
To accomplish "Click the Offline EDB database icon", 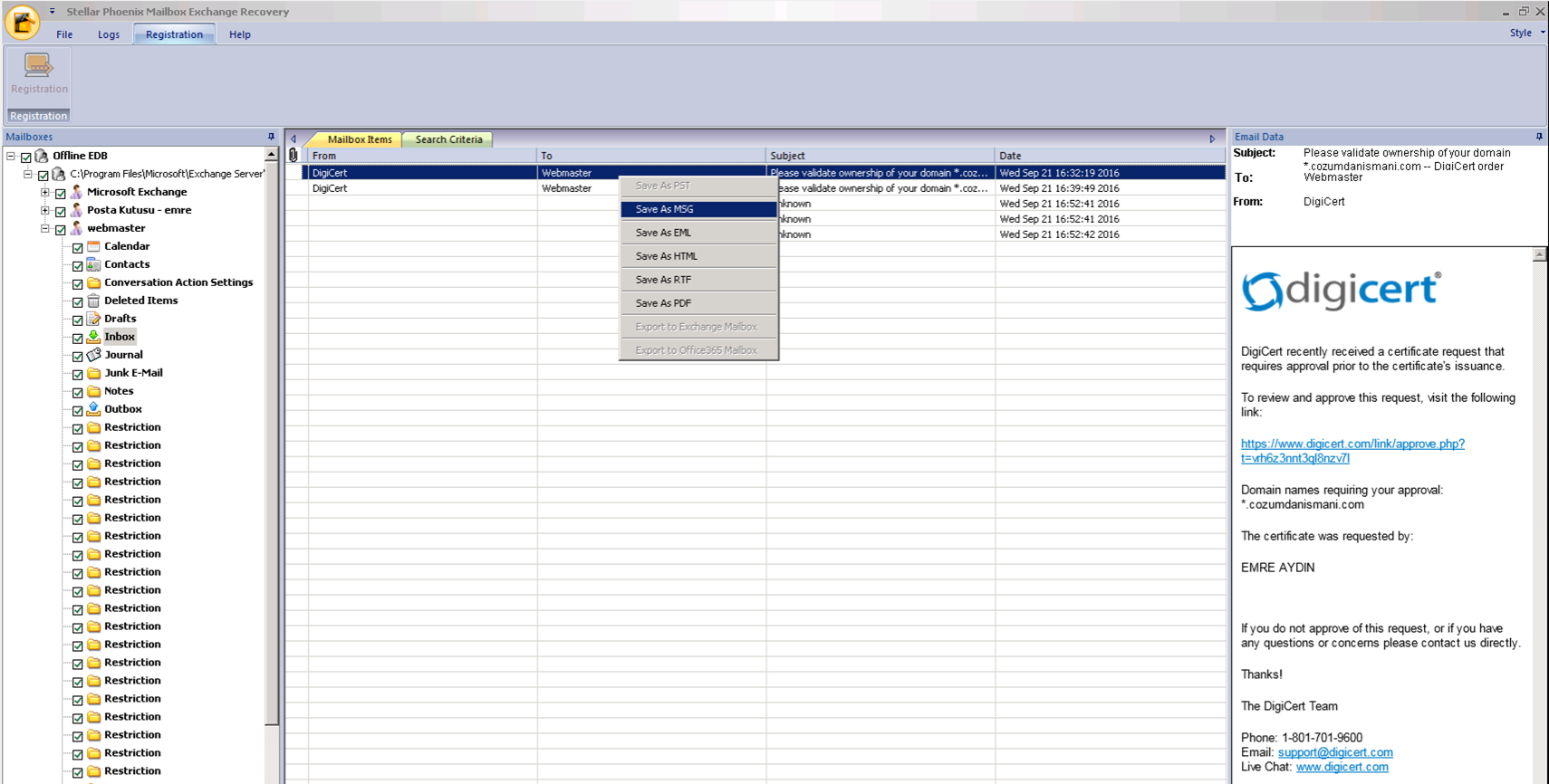I will click(x=42, y=156).
